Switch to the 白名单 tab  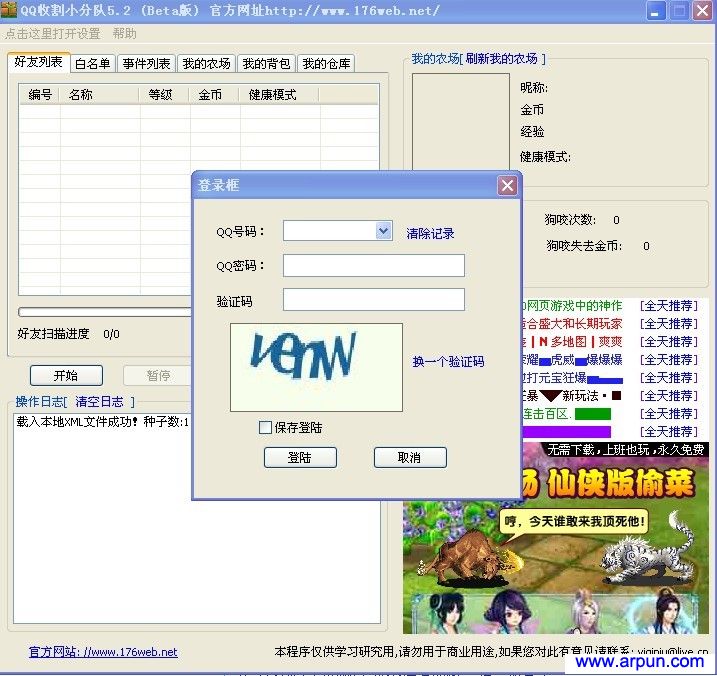[93, 64]
